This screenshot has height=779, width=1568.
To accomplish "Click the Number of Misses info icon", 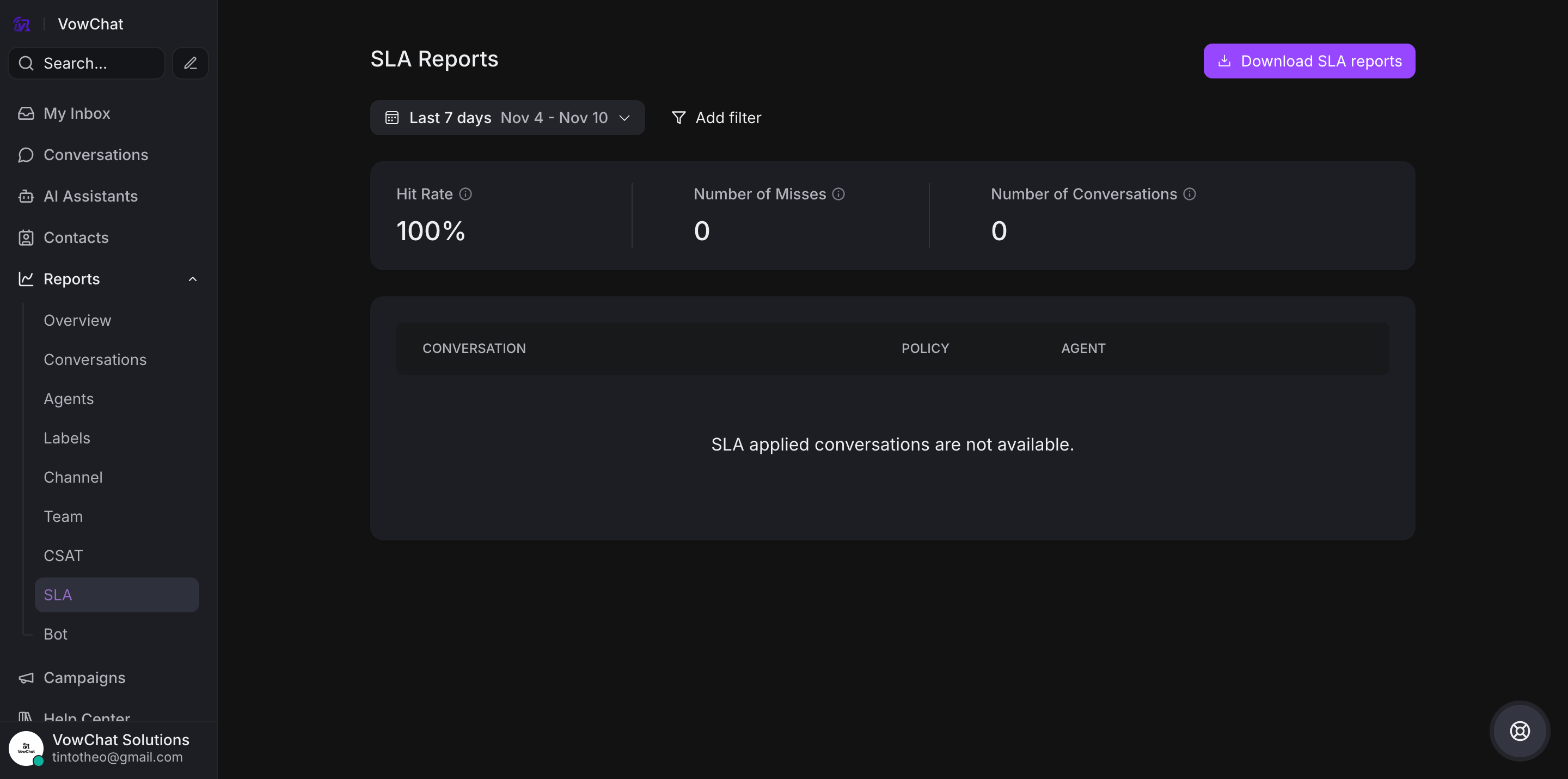I will click(x=838, y=194).
